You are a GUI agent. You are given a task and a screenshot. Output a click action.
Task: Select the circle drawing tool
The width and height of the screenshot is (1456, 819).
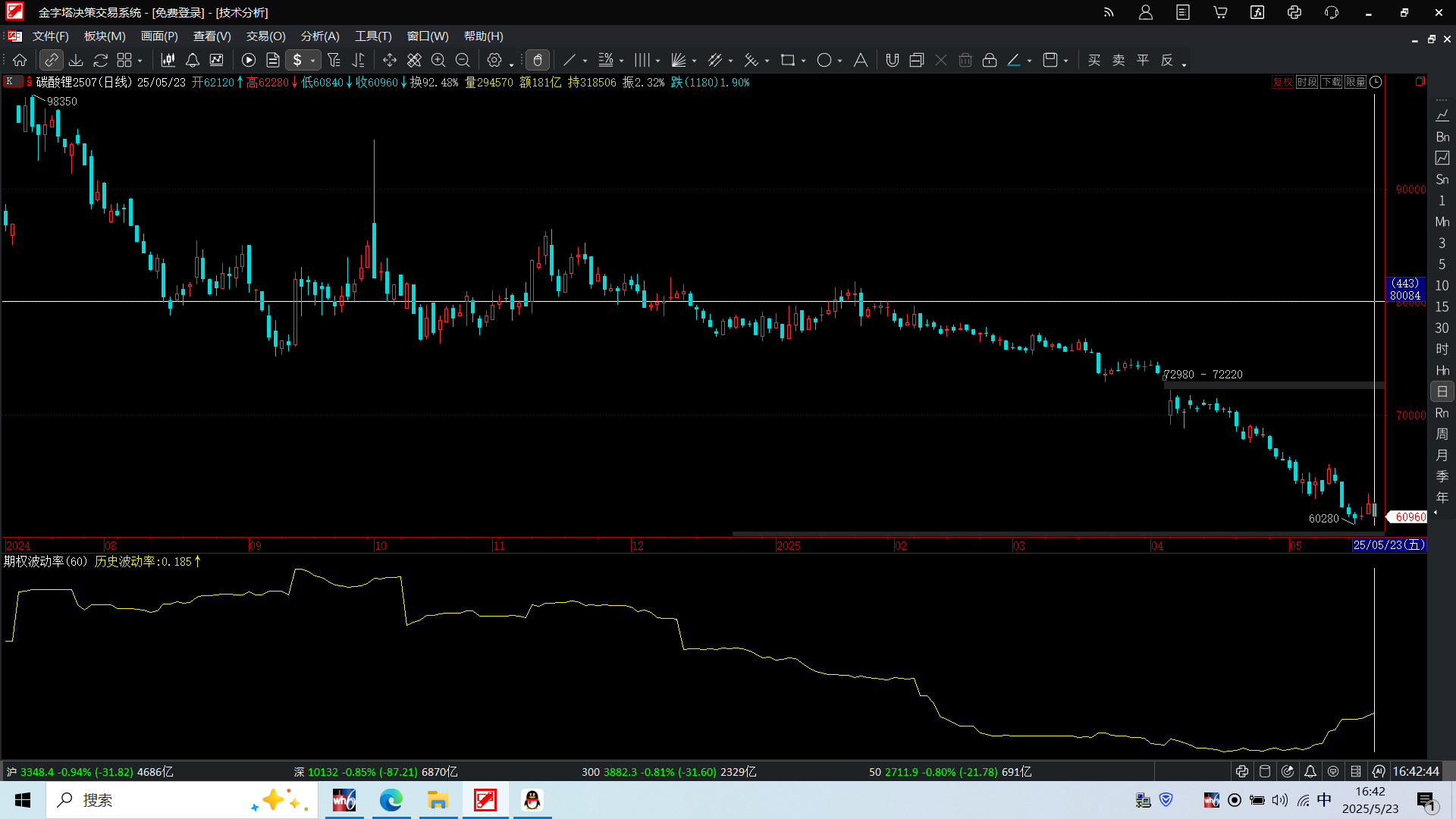(824, 60)
